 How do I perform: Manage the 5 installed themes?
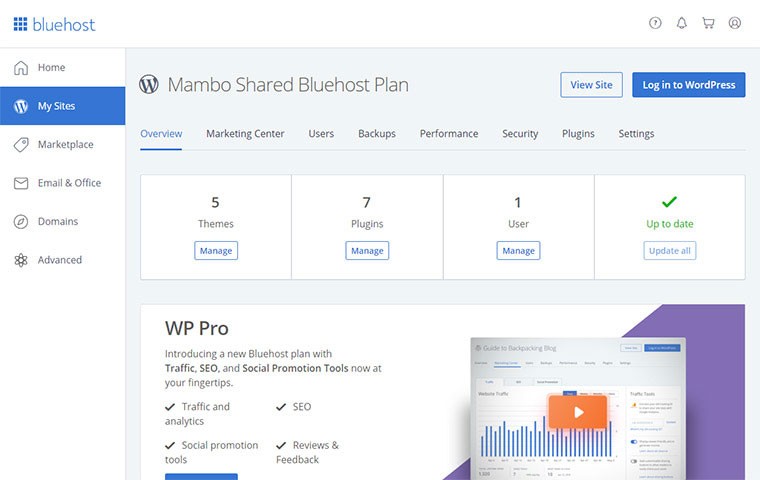[216, 251]
